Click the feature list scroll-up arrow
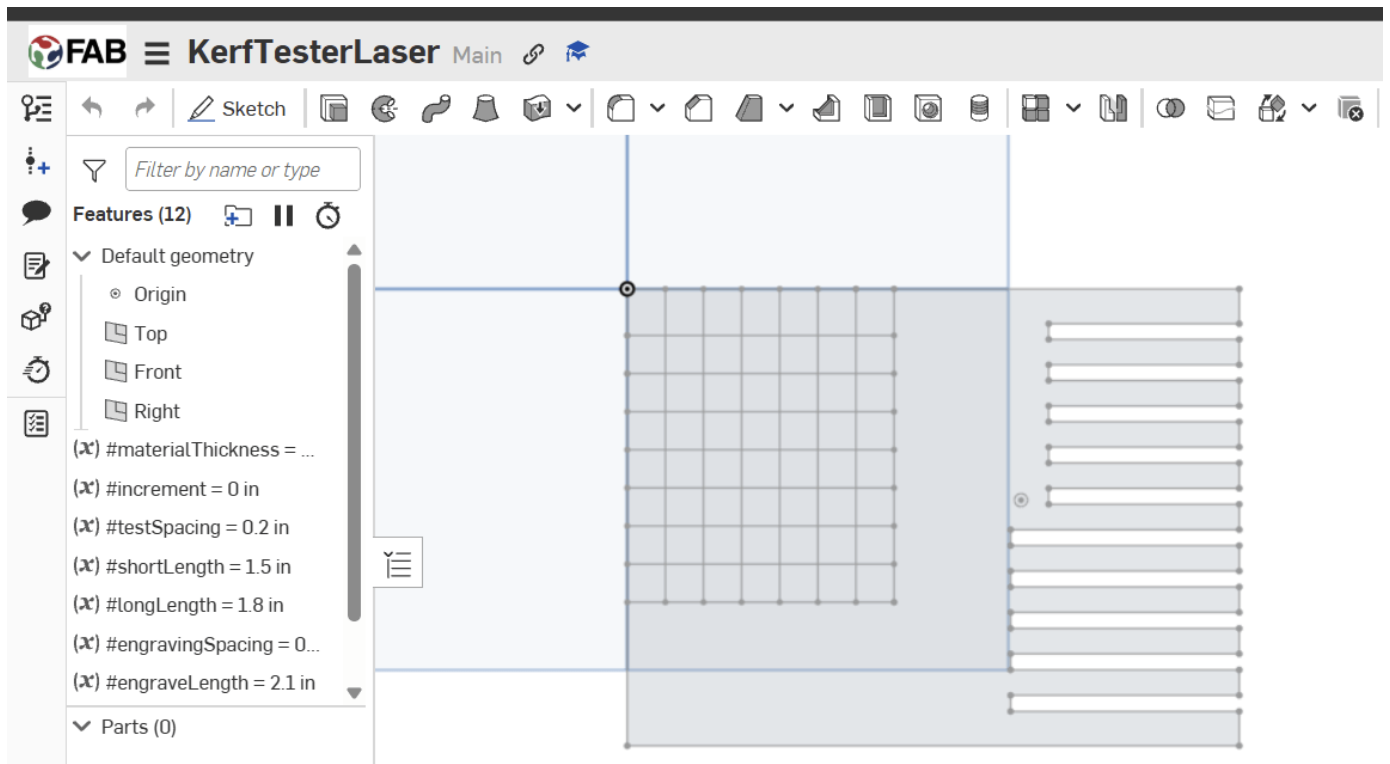Screen dimensions: 1390x764 [x=354, y=250]
